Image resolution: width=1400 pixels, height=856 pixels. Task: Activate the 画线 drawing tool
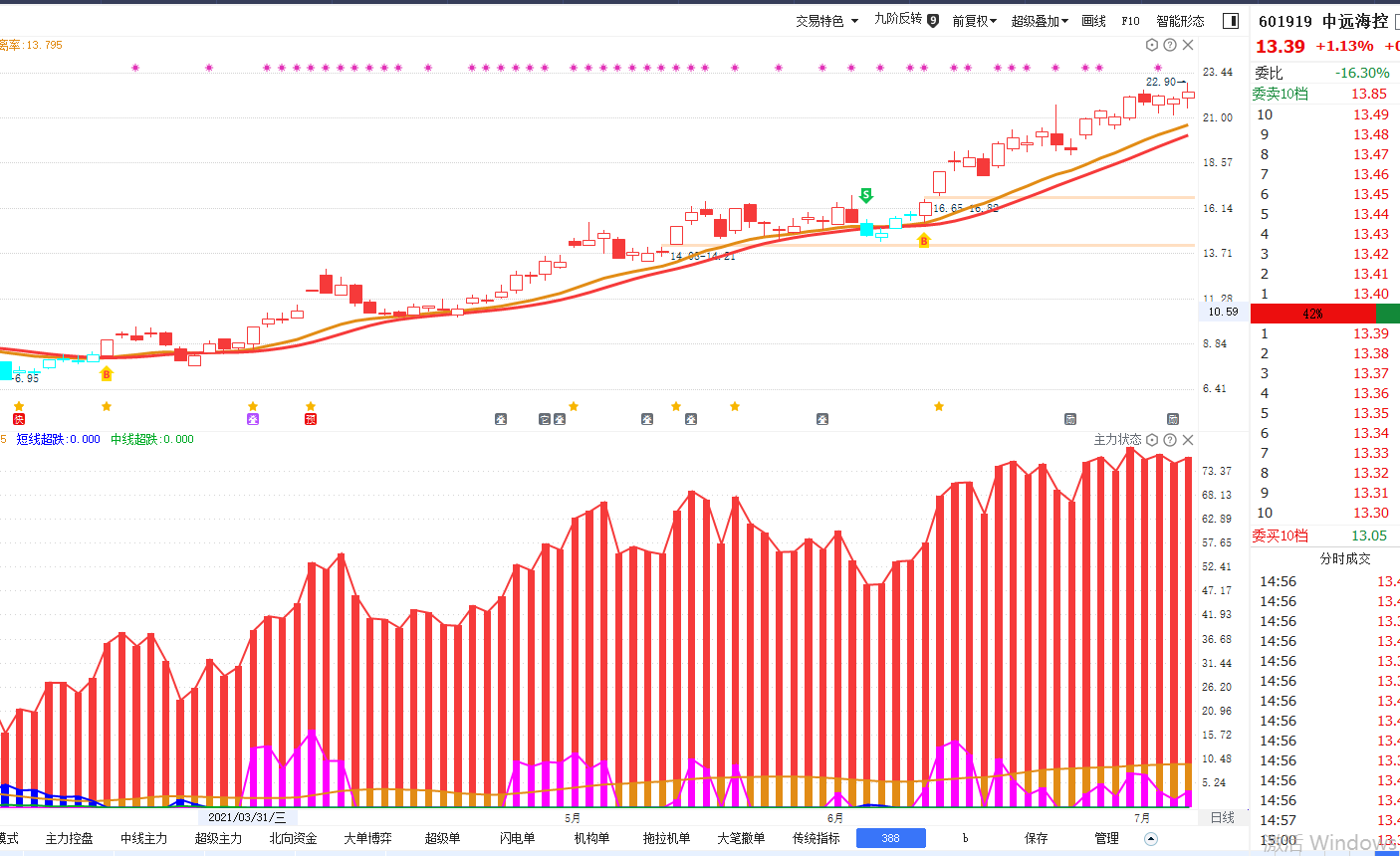click(x=1093, y=21)
